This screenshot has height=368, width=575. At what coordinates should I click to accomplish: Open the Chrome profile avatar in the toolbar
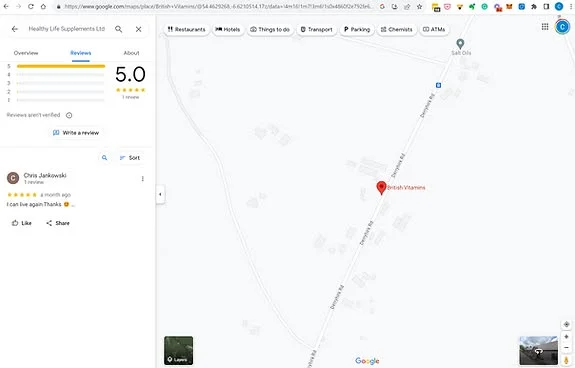coord(558,6)
